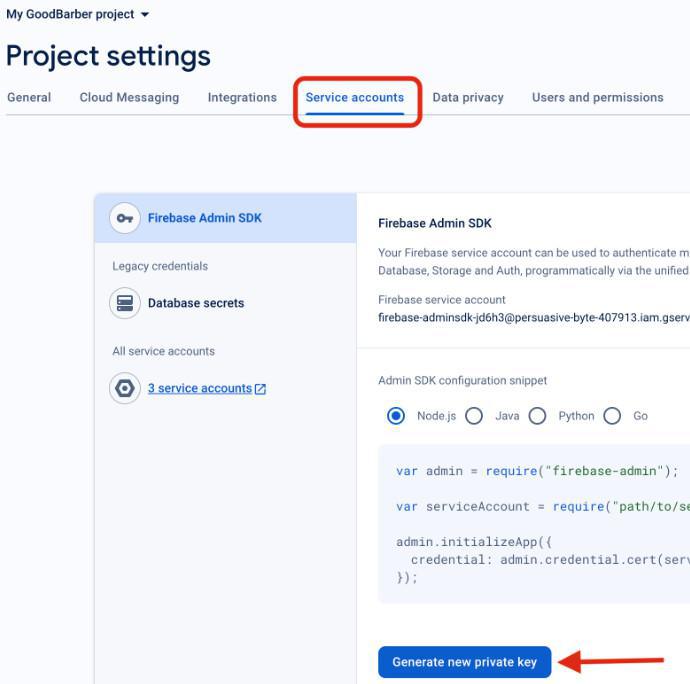Select the Service accounts tab
This screenshot has width=690, height=684.
355,98
